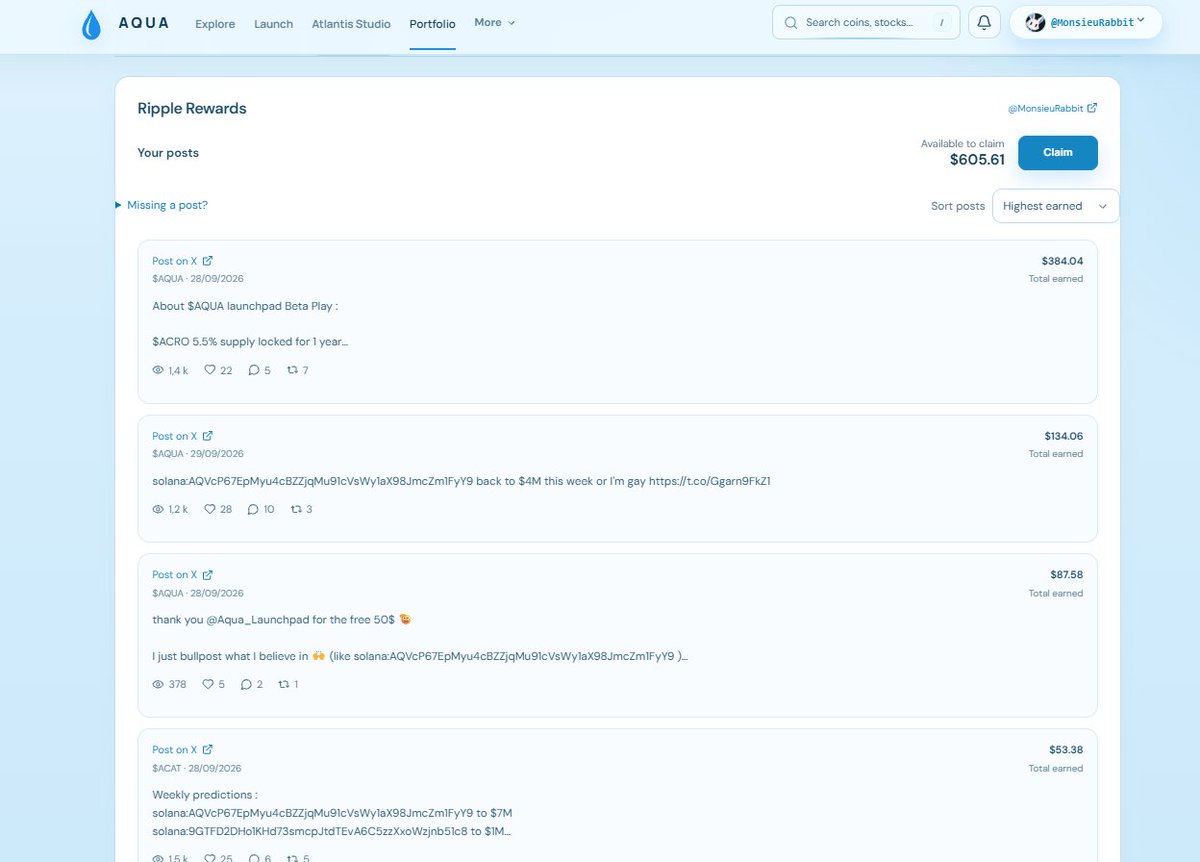Click the "$ACAT · 28/09/2026" post date line
Screen dimensions: 1200x862
pyautogui.click(x=197, y=768)
